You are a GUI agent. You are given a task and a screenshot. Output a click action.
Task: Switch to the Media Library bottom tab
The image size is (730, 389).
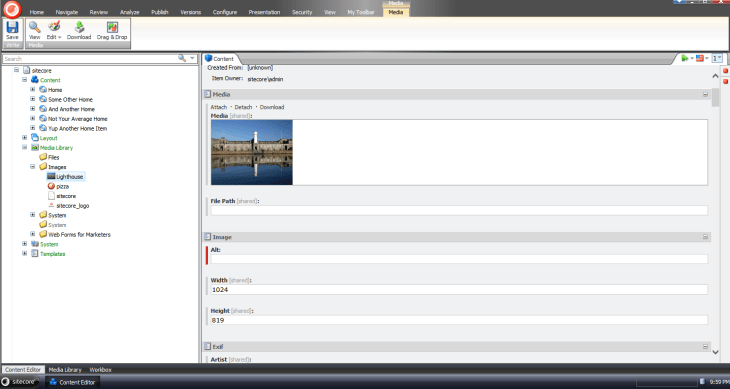(x=65, y=369)
